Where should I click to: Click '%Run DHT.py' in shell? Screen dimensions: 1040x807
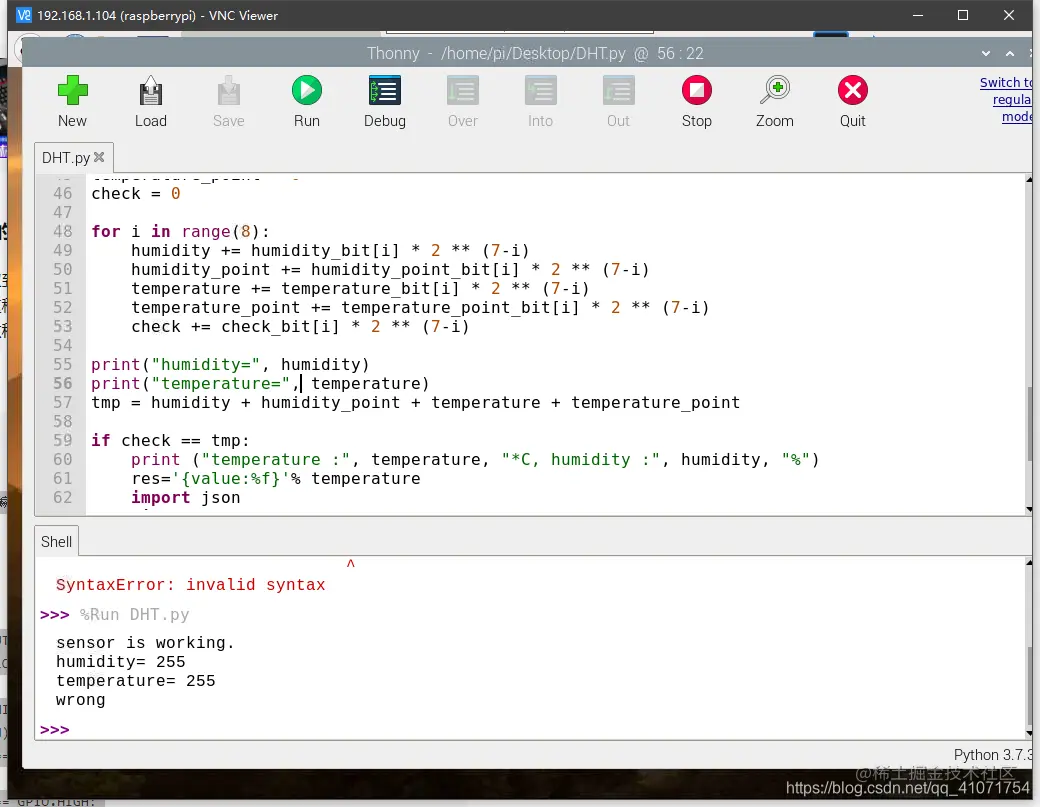tap(135, 615)
